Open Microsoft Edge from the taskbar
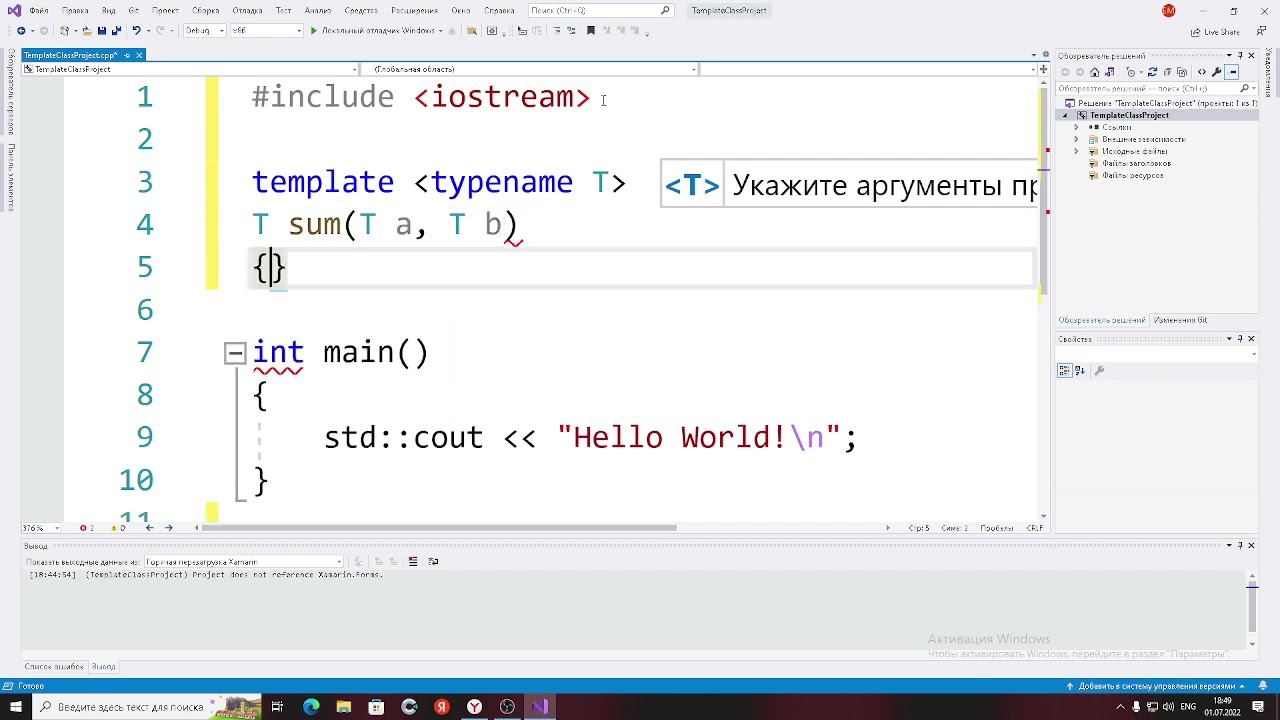 point(311,707)
